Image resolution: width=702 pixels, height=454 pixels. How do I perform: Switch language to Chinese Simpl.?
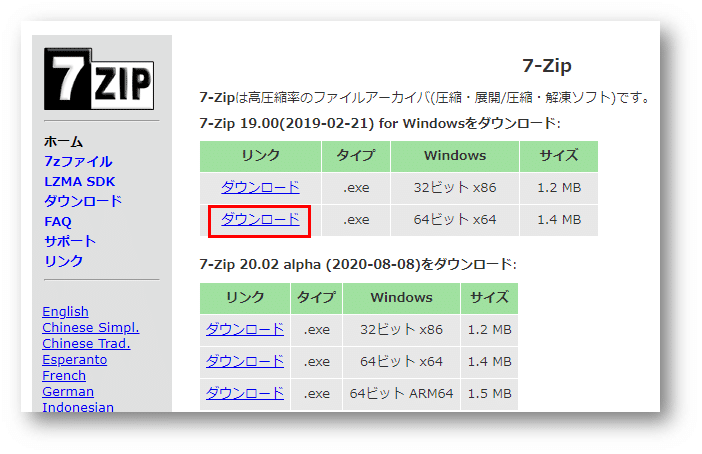90,327
